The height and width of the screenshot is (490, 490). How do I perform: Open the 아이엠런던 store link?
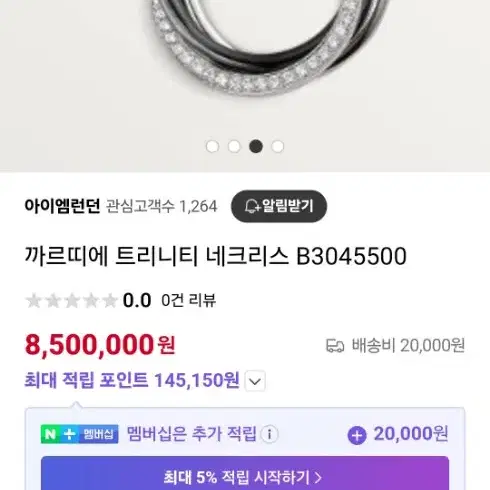[62, 206]
